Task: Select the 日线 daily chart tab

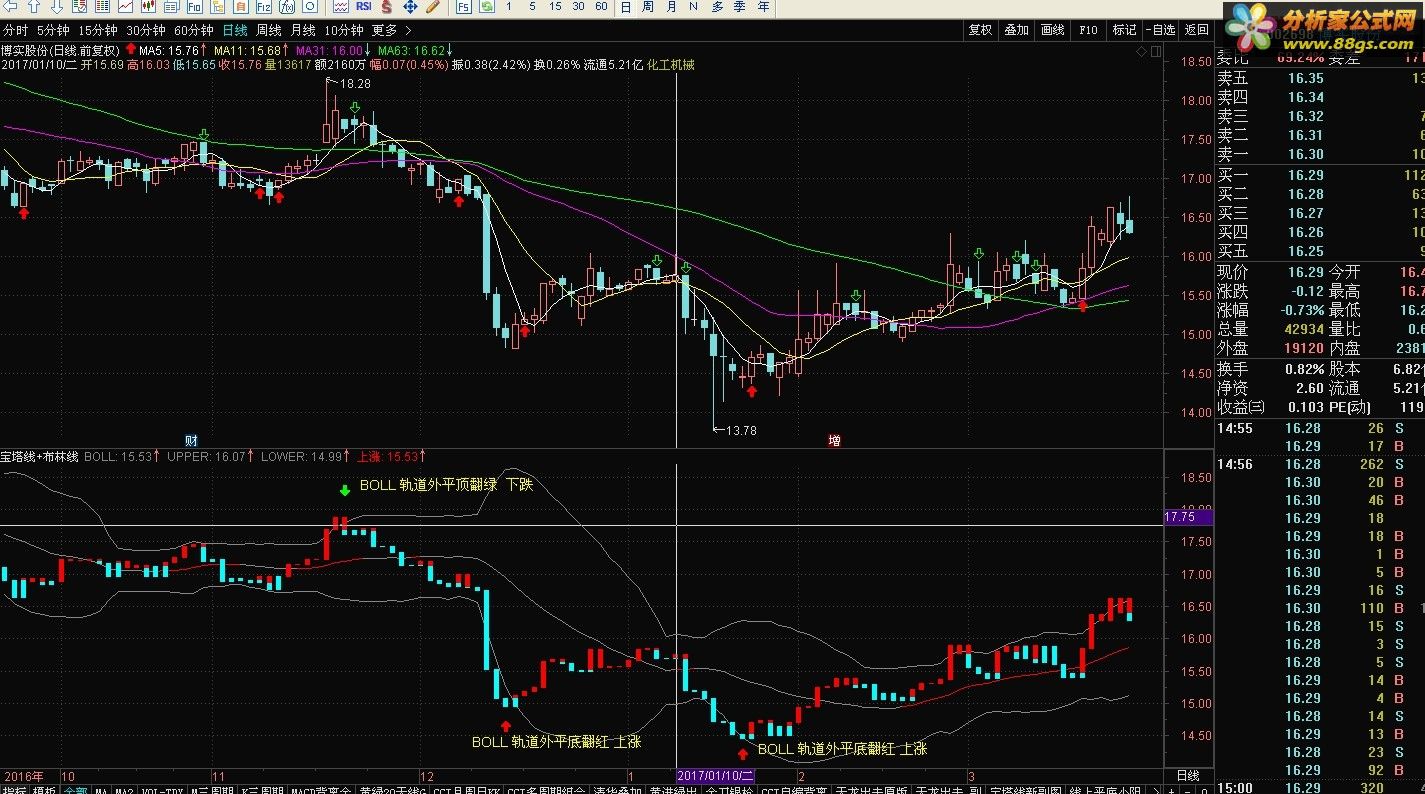Action: tap(235, 30)
